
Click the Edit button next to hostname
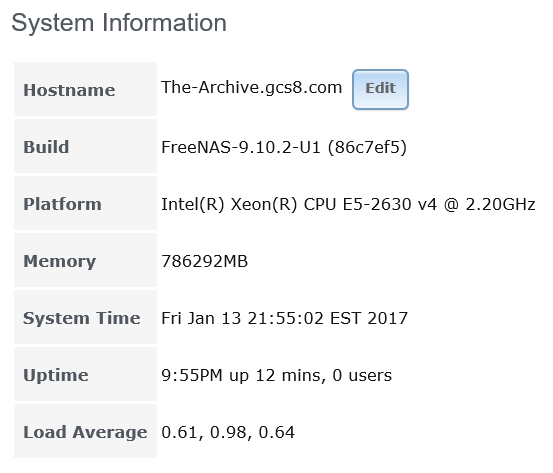[380, 89]
